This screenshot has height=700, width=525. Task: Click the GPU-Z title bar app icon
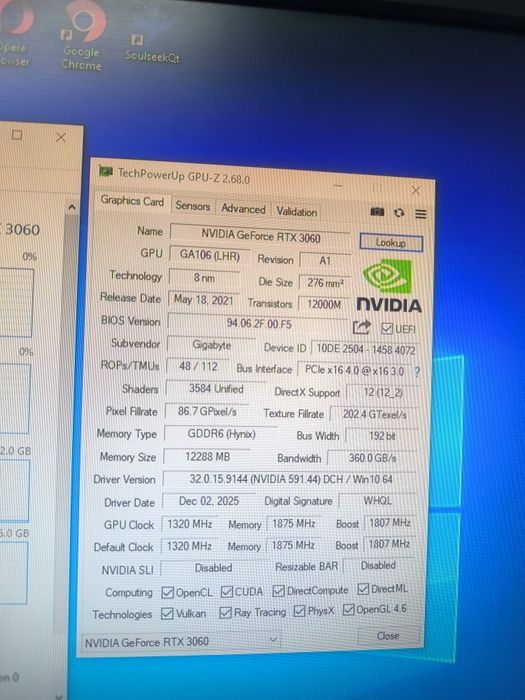(x=105, y=171)
